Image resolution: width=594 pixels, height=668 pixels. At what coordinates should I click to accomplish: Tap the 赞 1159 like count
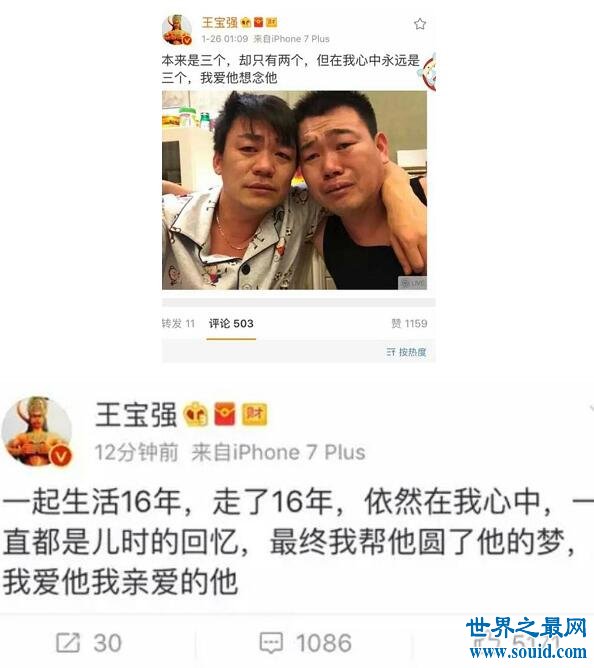click(x=409, y=324)
